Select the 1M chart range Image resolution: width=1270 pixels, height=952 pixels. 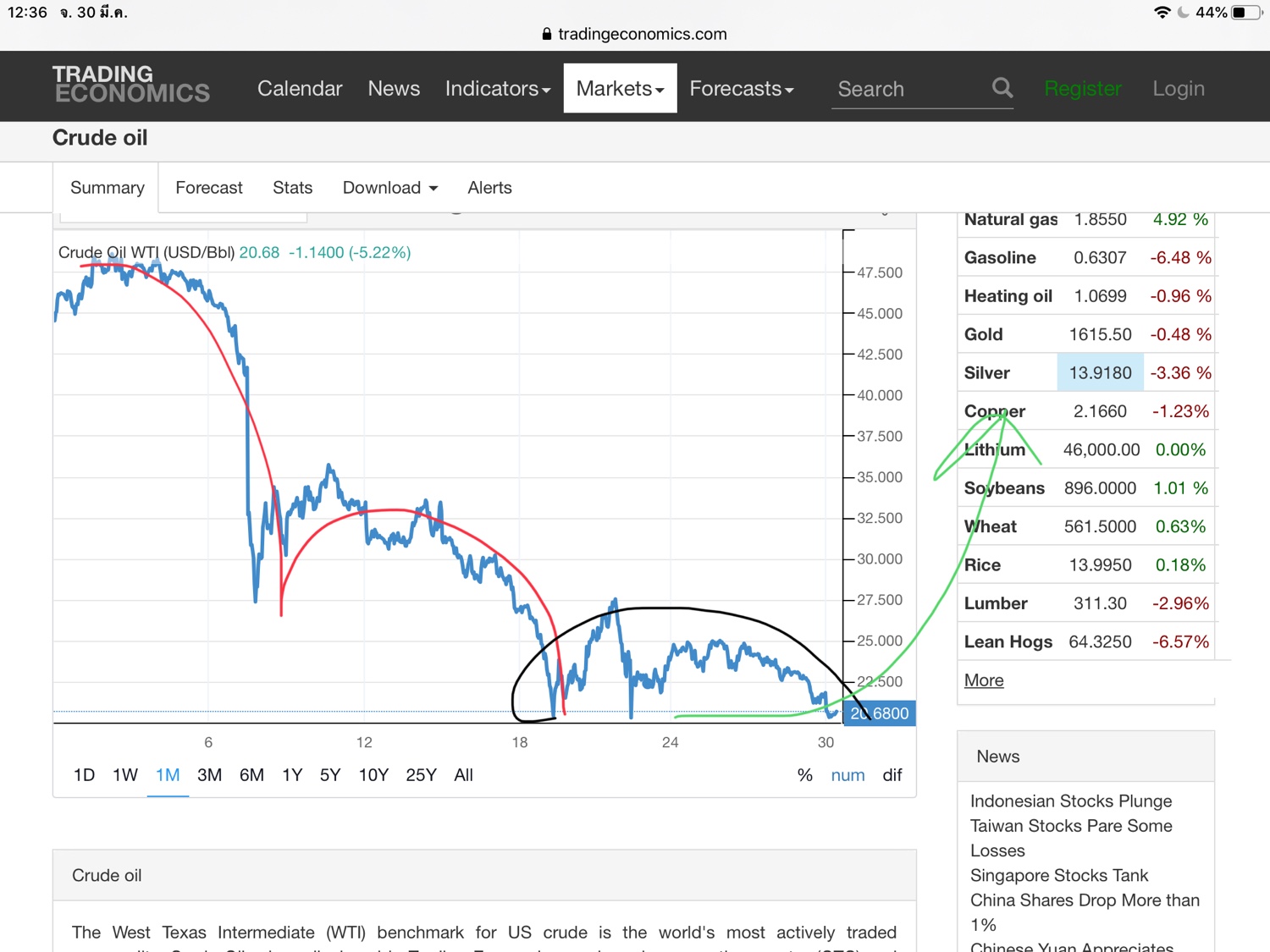click(x=168, y=775)
